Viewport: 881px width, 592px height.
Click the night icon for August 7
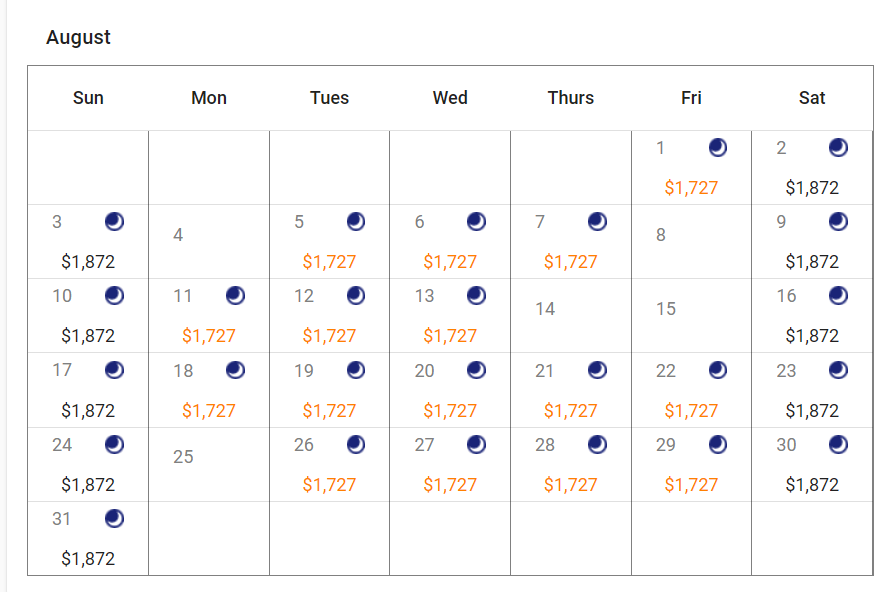[x=597, y=222]
